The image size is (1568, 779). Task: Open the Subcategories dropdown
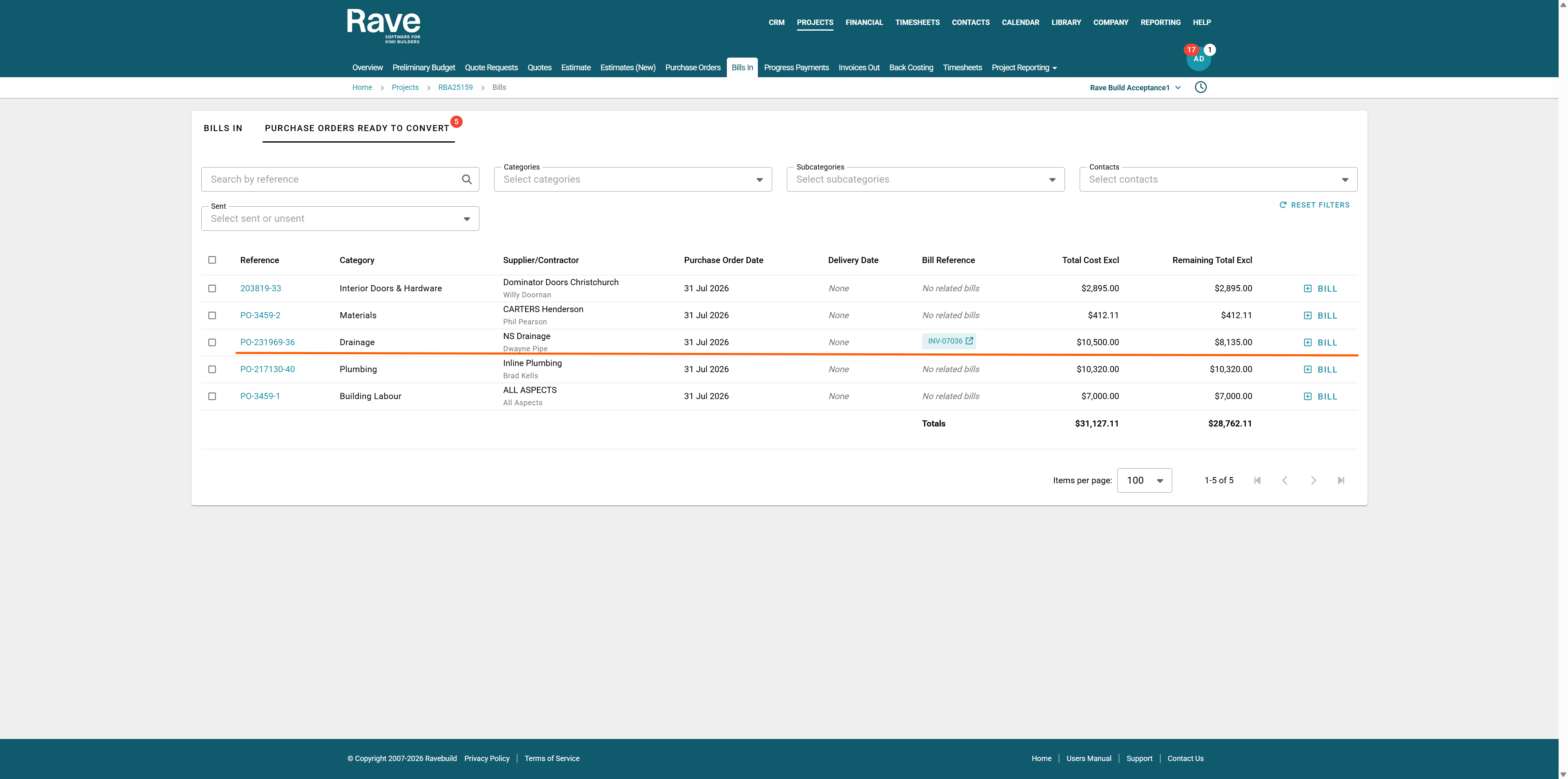(x=925, y=179)
